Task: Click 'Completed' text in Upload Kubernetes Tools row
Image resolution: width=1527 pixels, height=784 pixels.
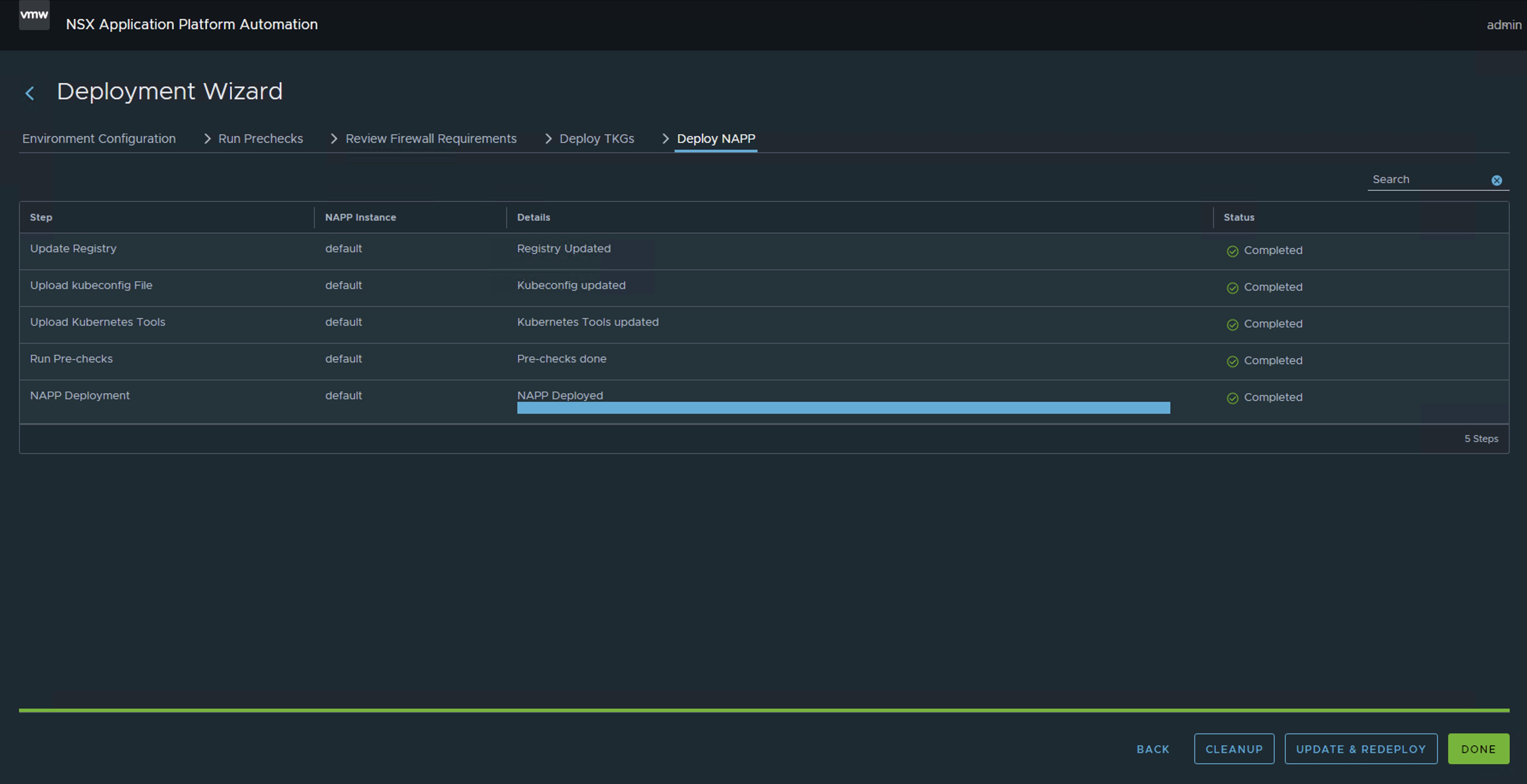Action: coord(1273,324)
